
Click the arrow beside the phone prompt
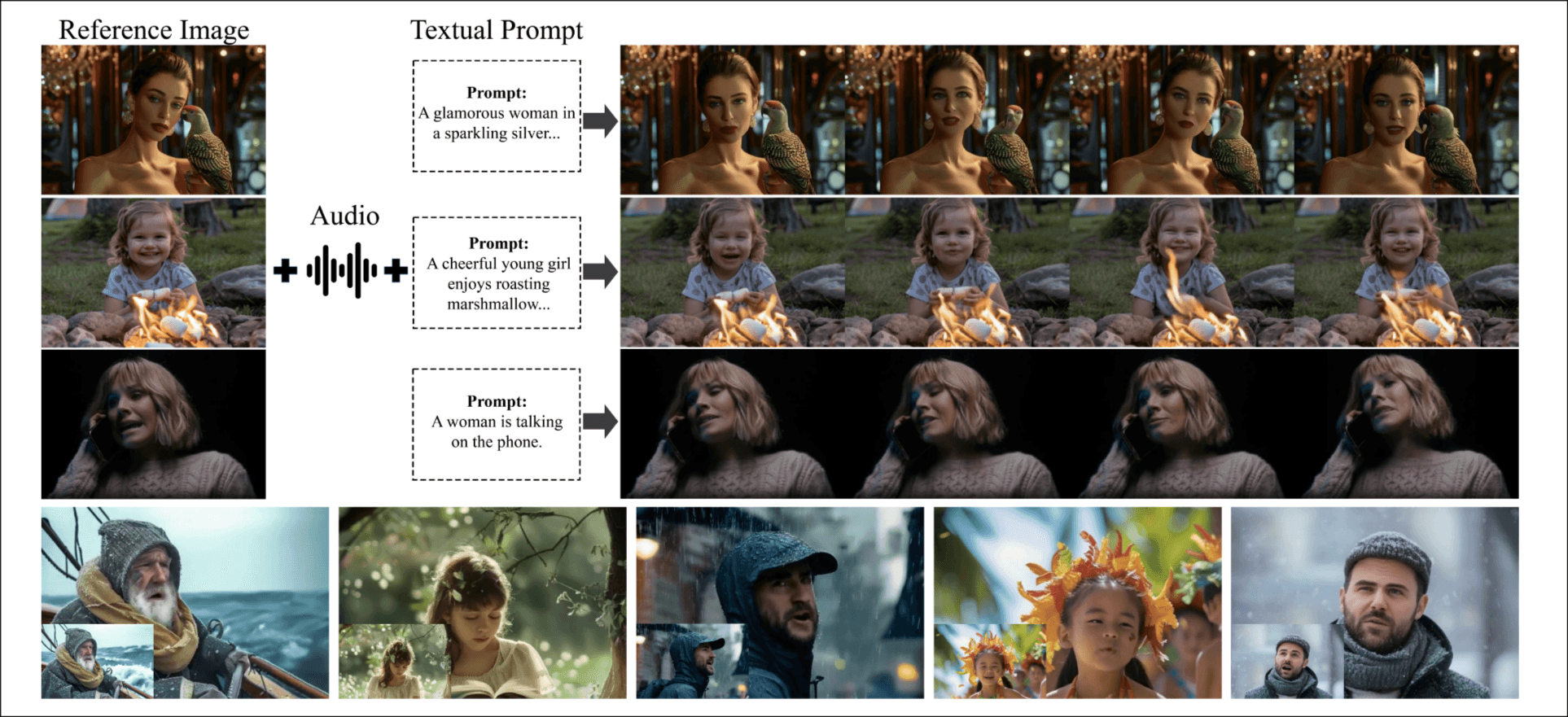pos(601,422)
